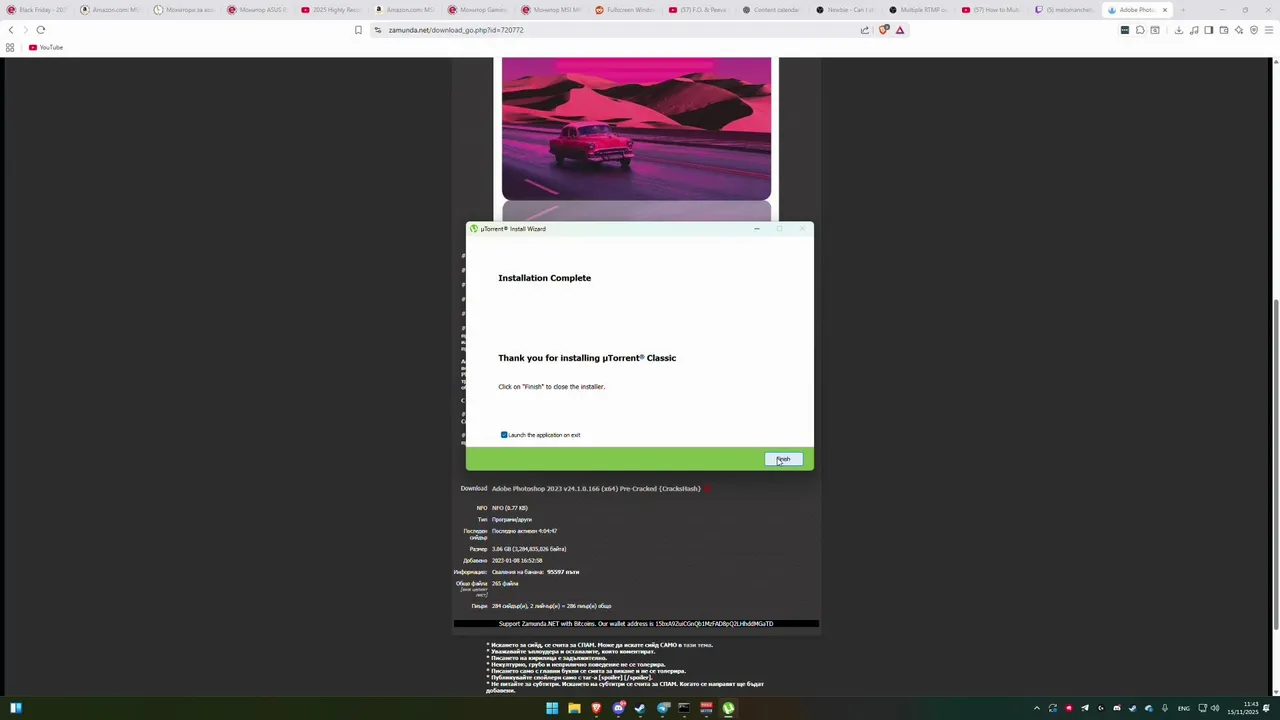1280x720 pixels.
Task: Reload the zamunda.net page
Action: (x=41, y=30)
